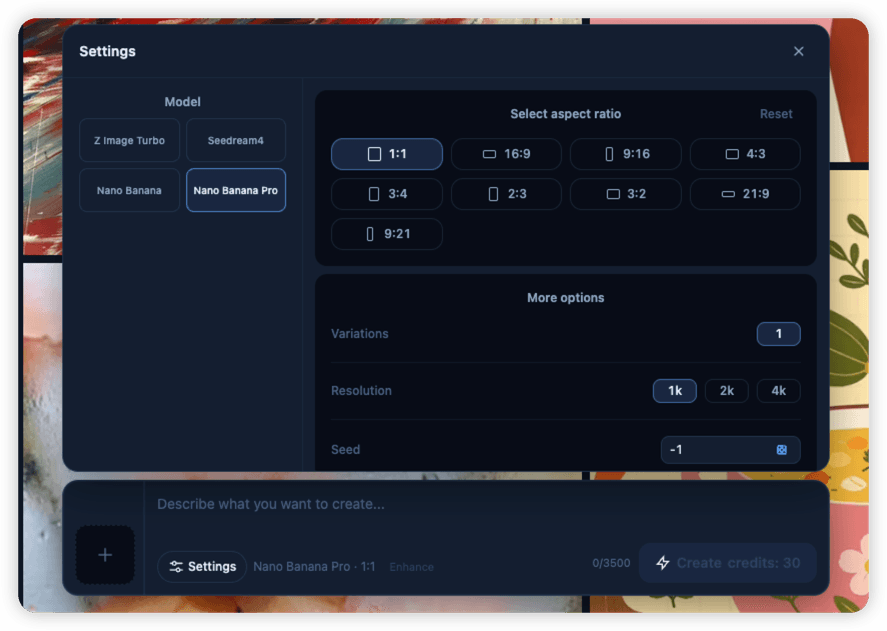This screenshot has height=631, width=887.
Task: Set aspect ratio to 3:4
Action: point(387,194)
